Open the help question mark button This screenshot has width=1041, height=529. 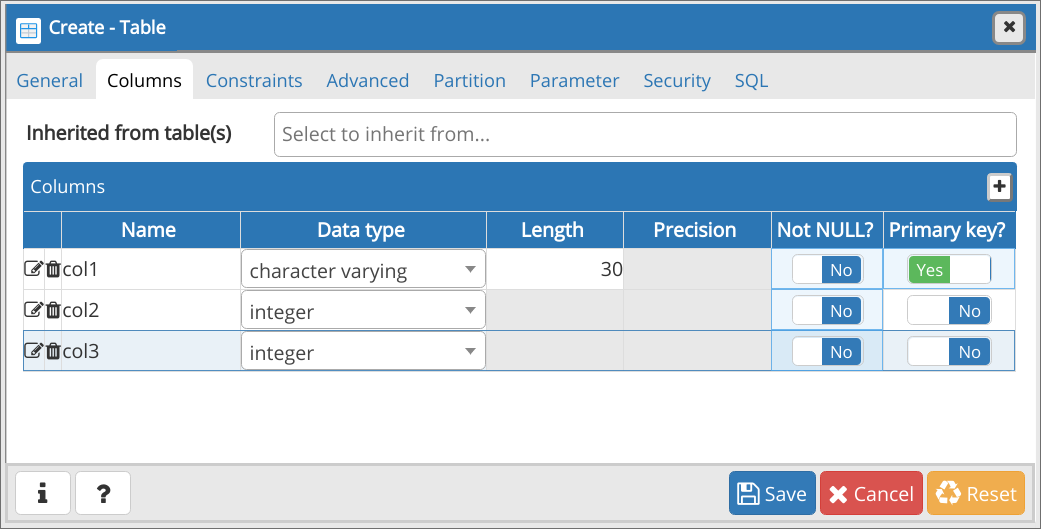[x=103, y=493]
